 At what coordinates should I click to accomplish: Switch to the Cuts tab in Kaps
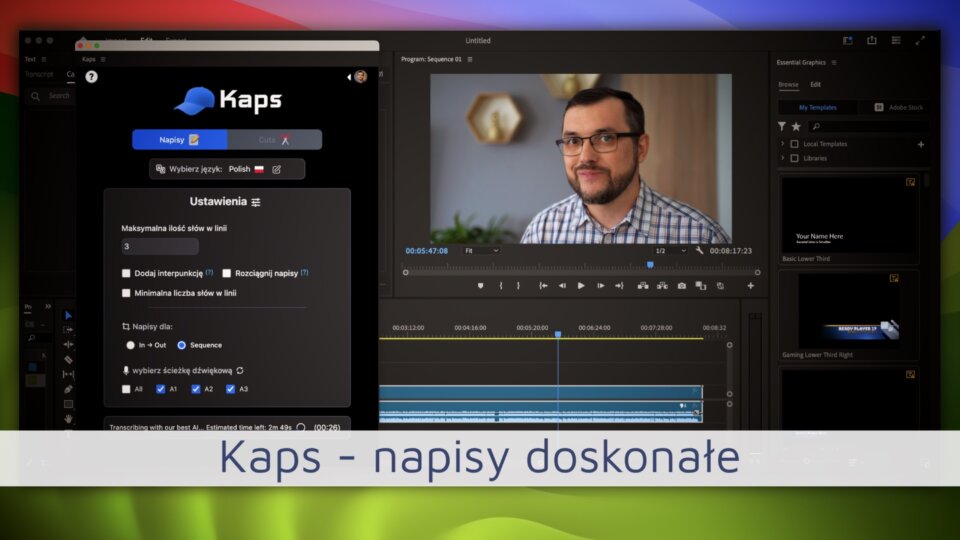(x=274, y=140)
